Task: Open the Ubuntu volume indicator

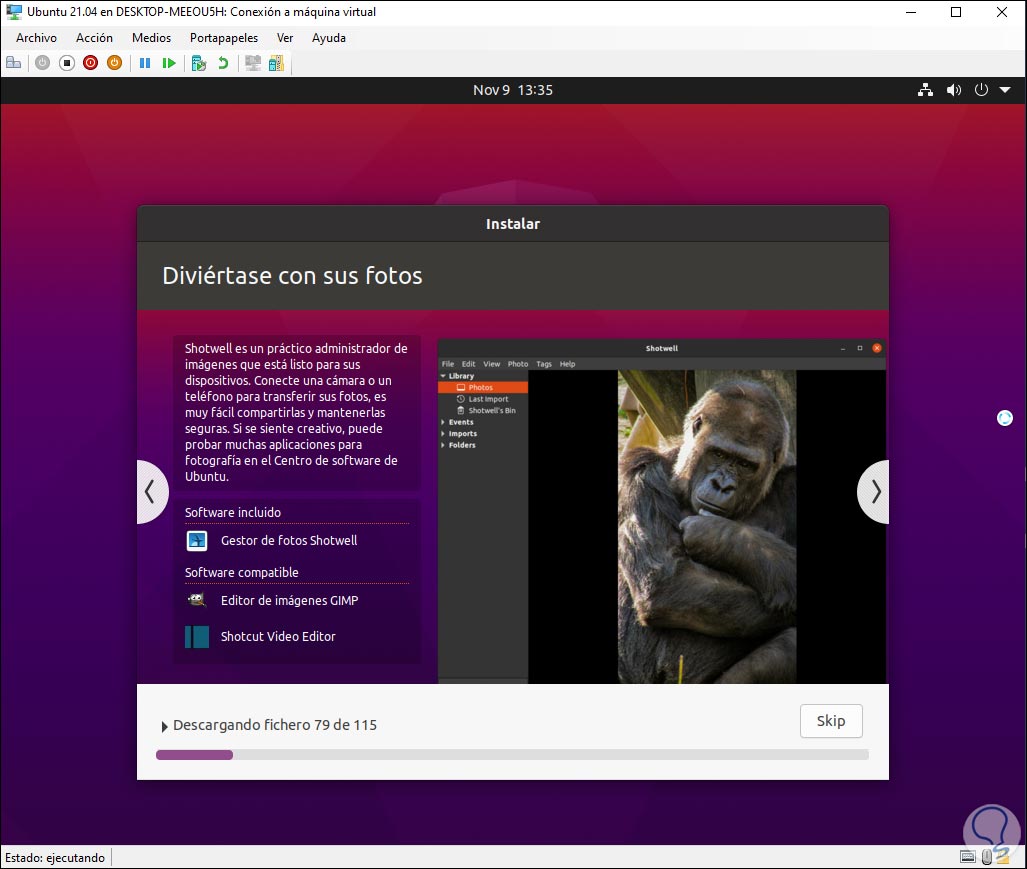Action: click(x=954, y=90)
